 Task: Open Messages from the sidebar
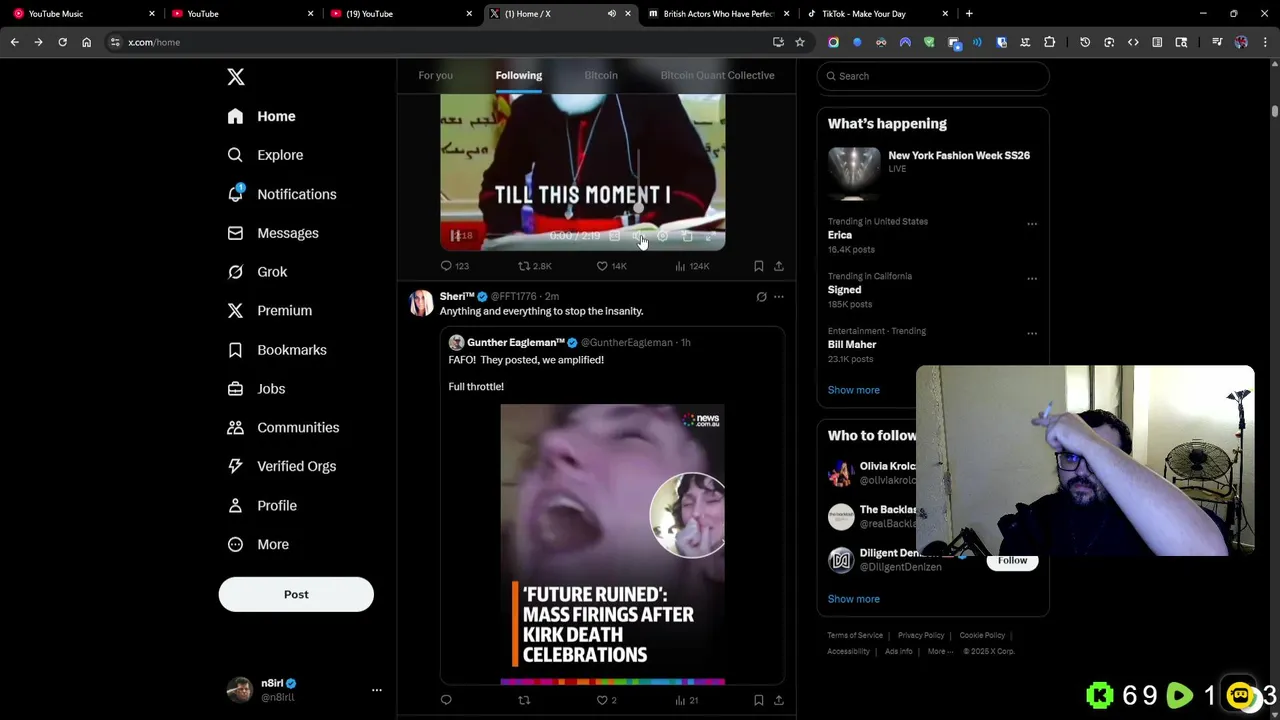coord(272,233)
